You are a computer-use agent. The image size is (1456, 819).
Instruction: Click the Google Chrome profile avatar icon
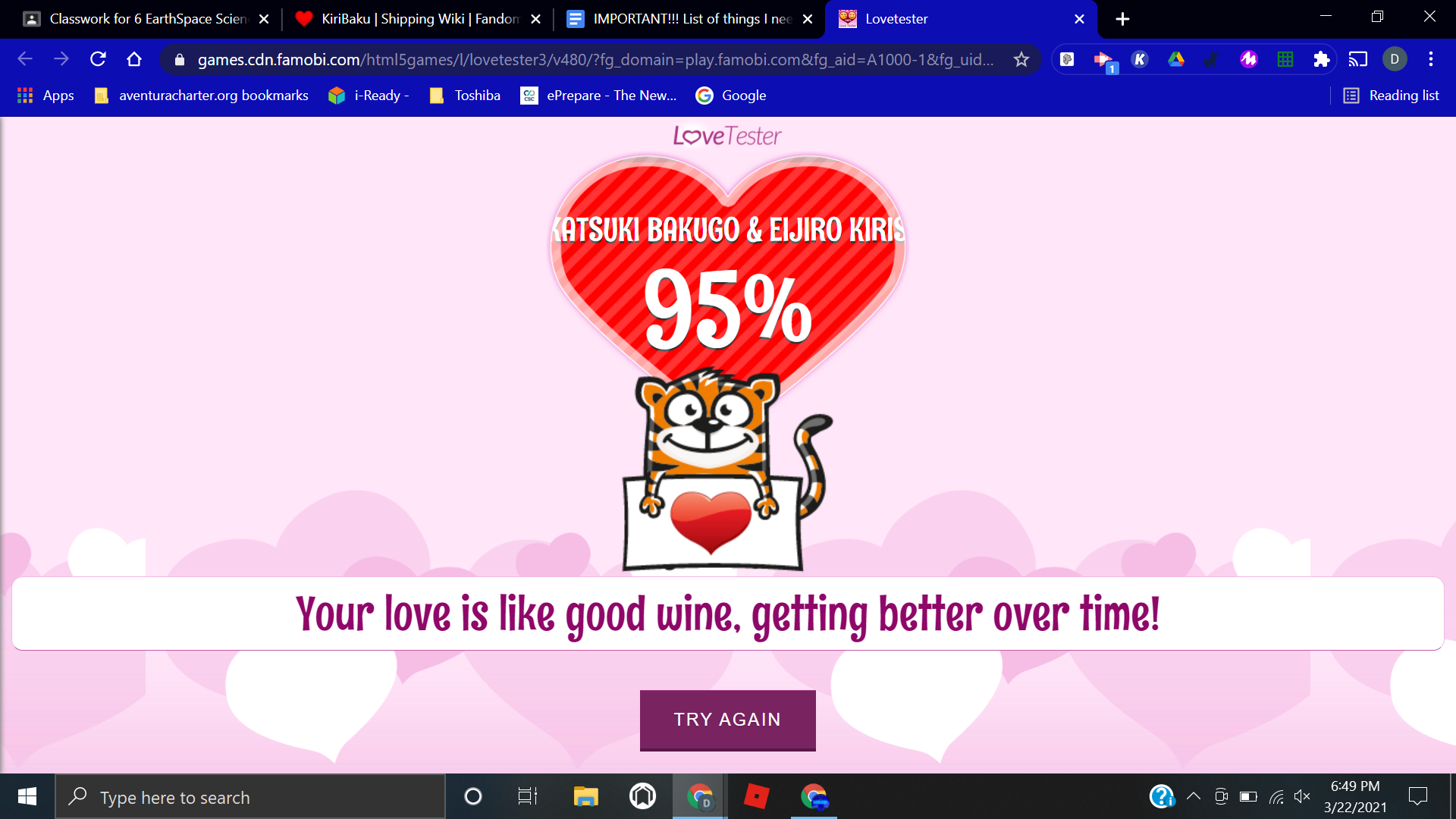[1395, 59]
